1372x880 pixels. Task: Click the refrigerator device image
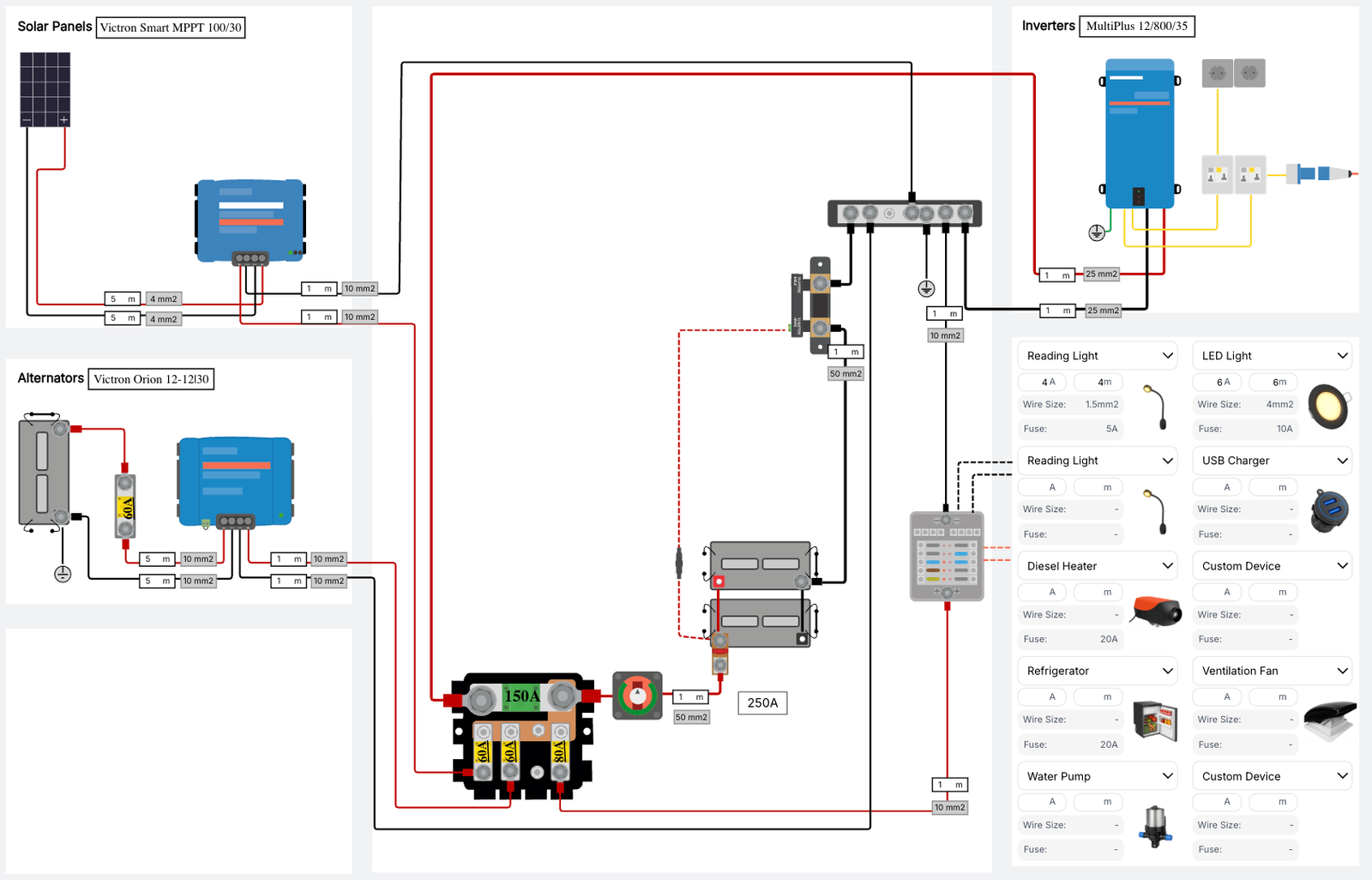[1155, 719]
